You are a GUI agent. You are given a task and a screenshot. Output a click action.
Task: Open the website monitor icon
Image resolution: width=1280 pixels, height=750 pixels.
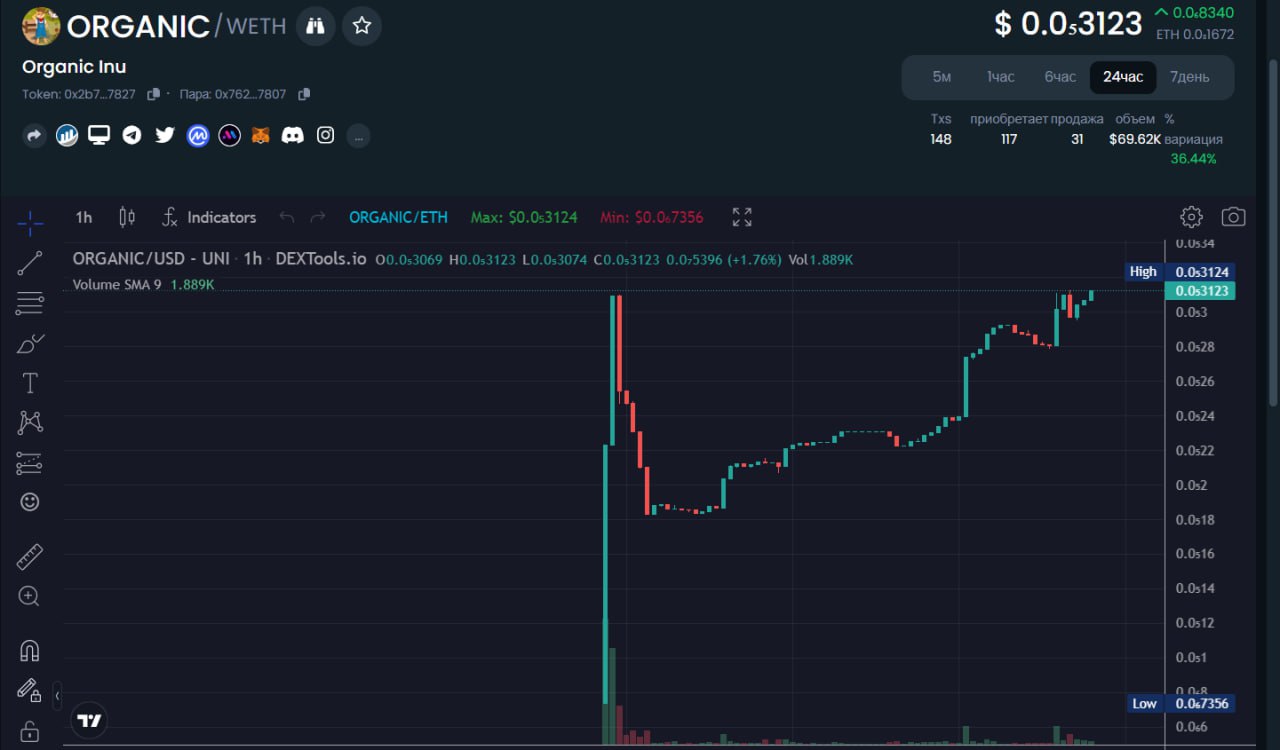coord(99,135)
